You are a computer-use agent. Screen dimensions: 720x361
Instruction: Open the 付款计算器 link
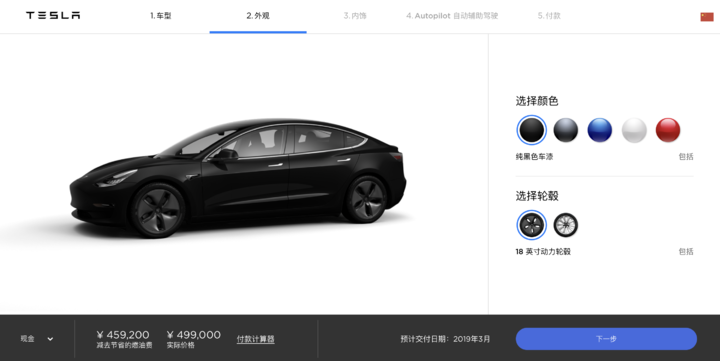coord(256,339)
